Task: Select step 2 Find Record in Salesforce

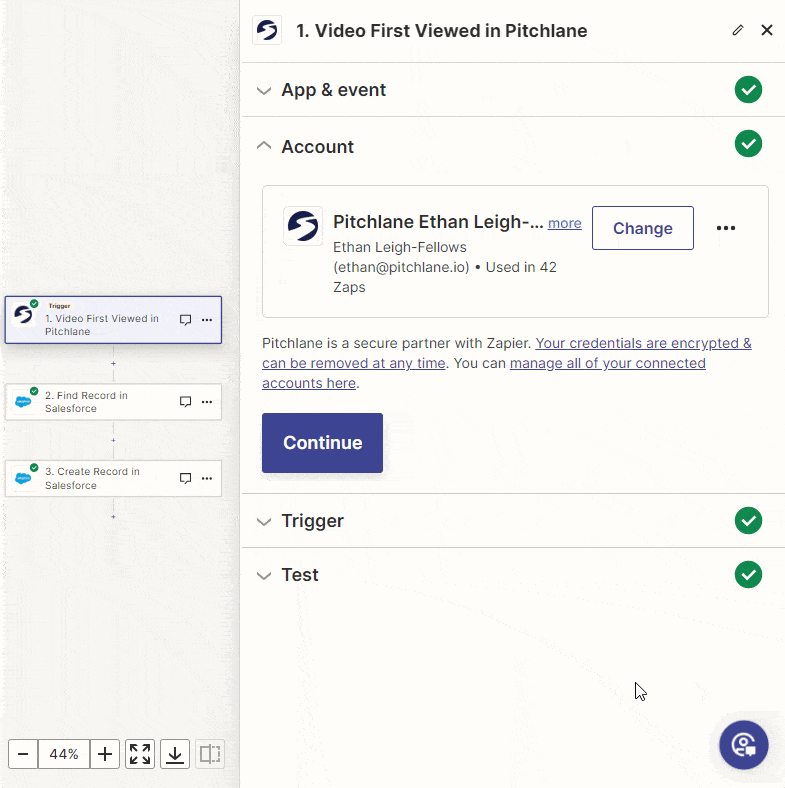Action: click(x=113, y=402)
